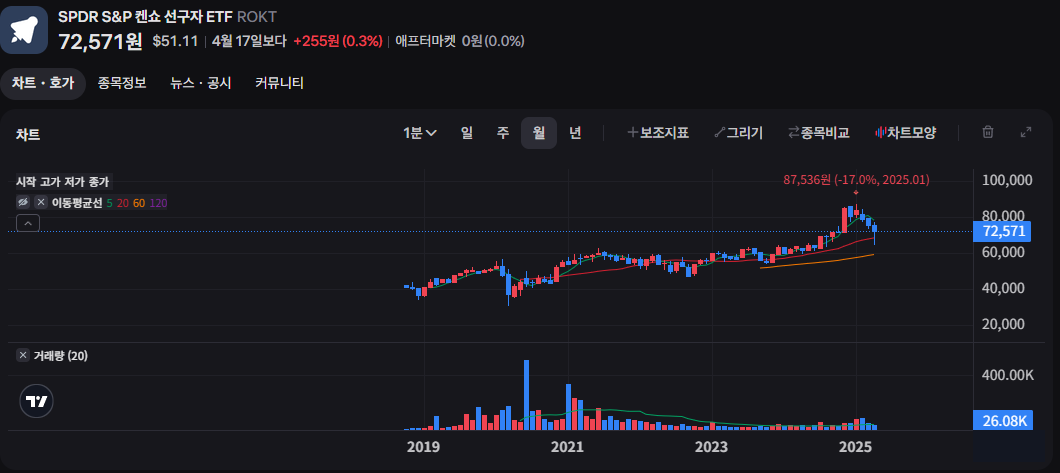
Task: Select the 주 weekly chart interval
Action: click(502, 133)
